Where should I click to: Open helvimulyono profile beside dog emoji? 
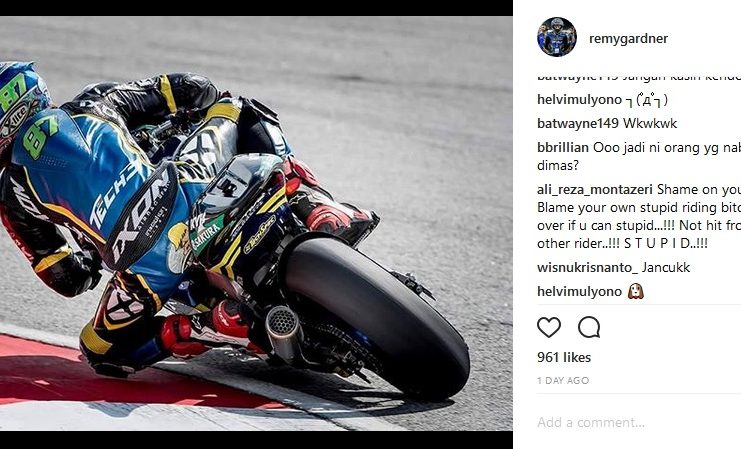[579, 292]
